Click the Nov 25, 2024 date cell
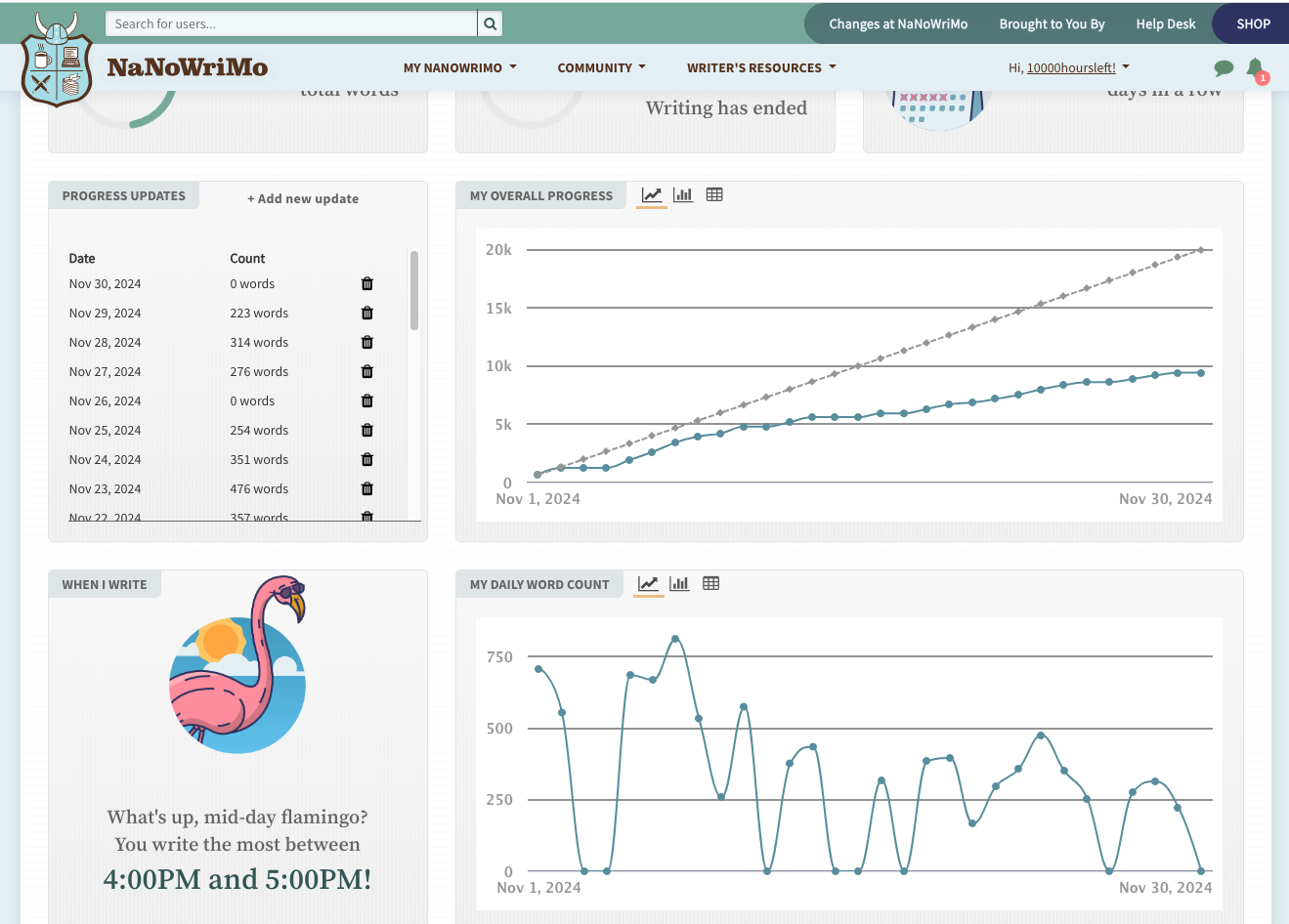The image size is (1289, 924). [x=105, y=430]
